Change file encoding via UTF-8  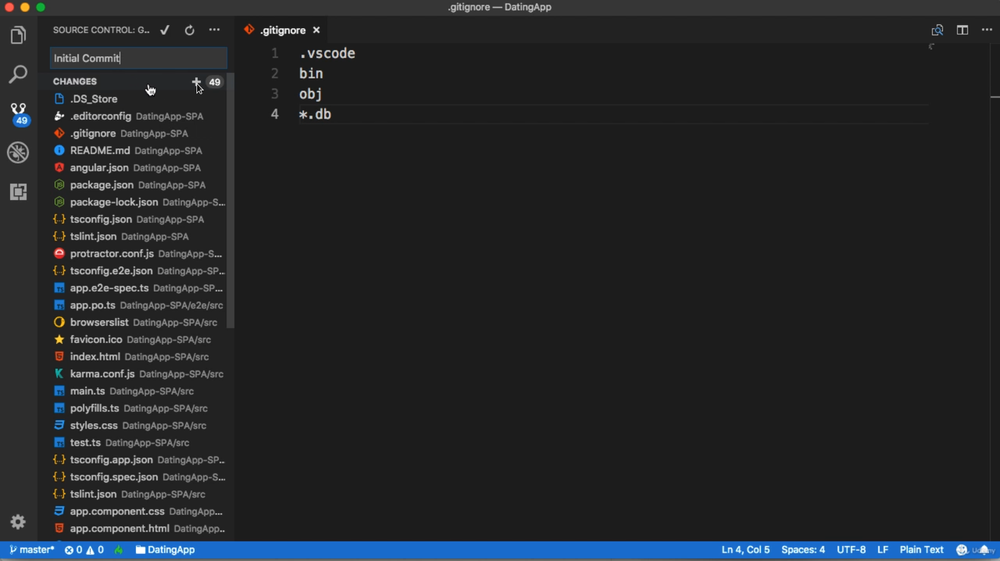(x=851, y=550)
